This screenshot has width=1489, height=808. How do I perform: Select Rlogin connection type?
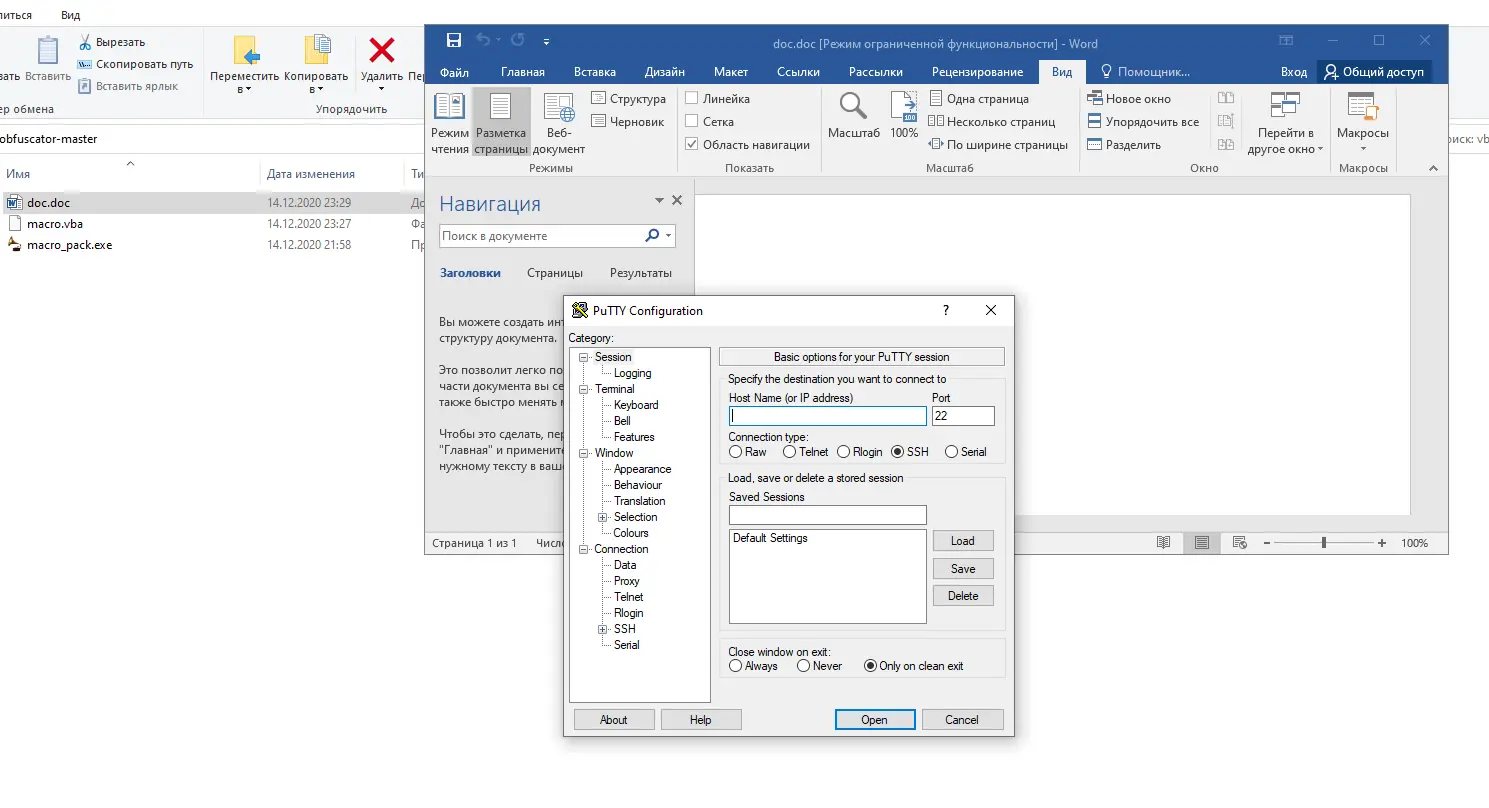(x=844, y=452)
